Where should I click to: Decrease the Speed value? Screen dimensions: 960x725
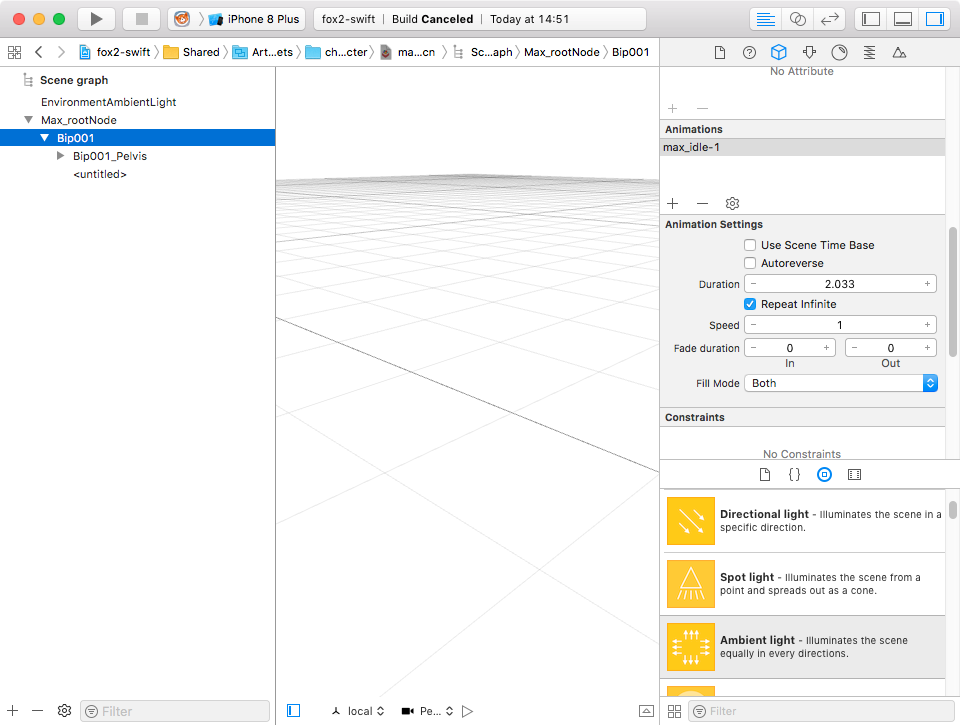754,325
